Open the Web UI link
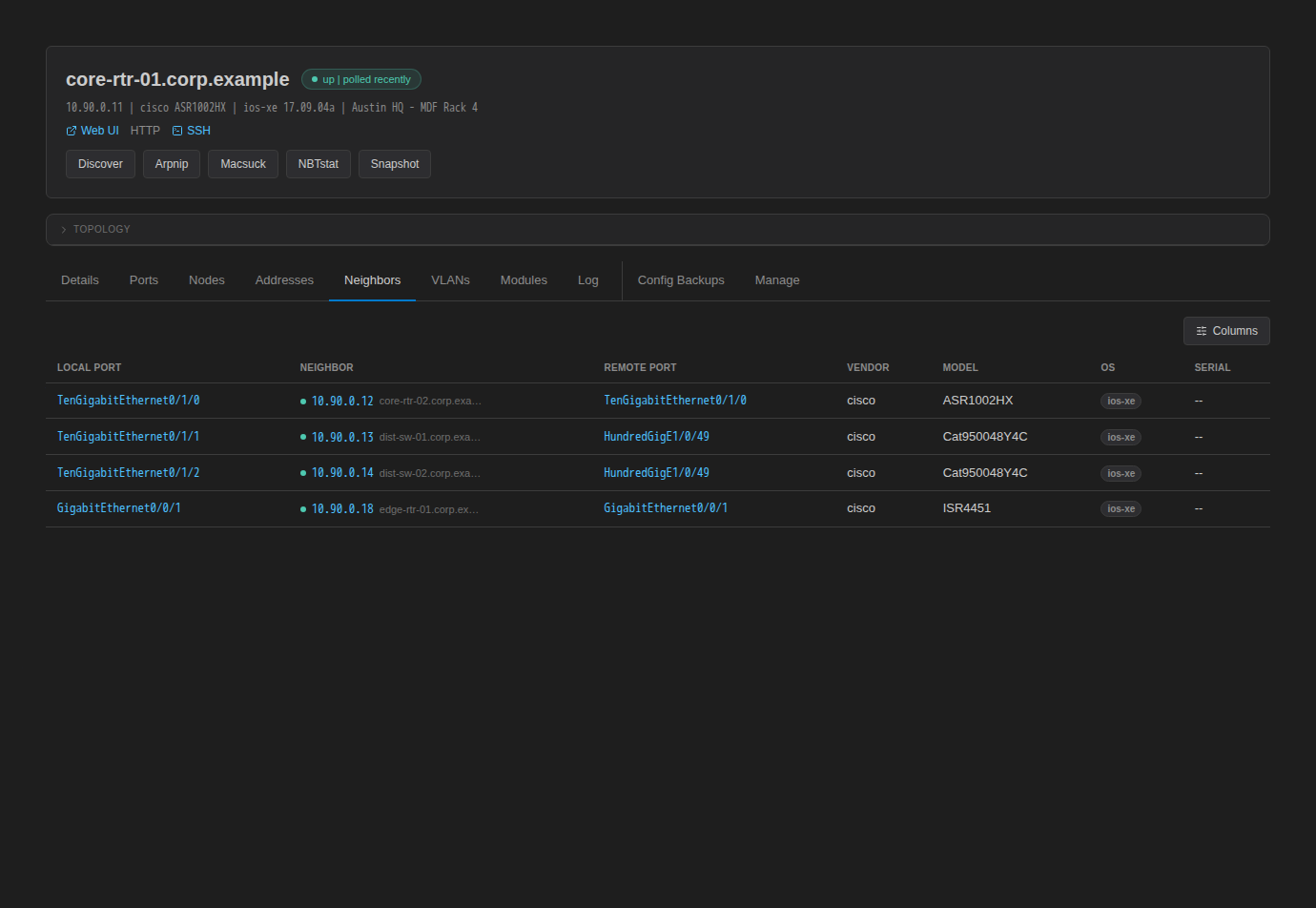This screenshot has width=1316, height=908. pyautogui.click(x=93, y=131)
